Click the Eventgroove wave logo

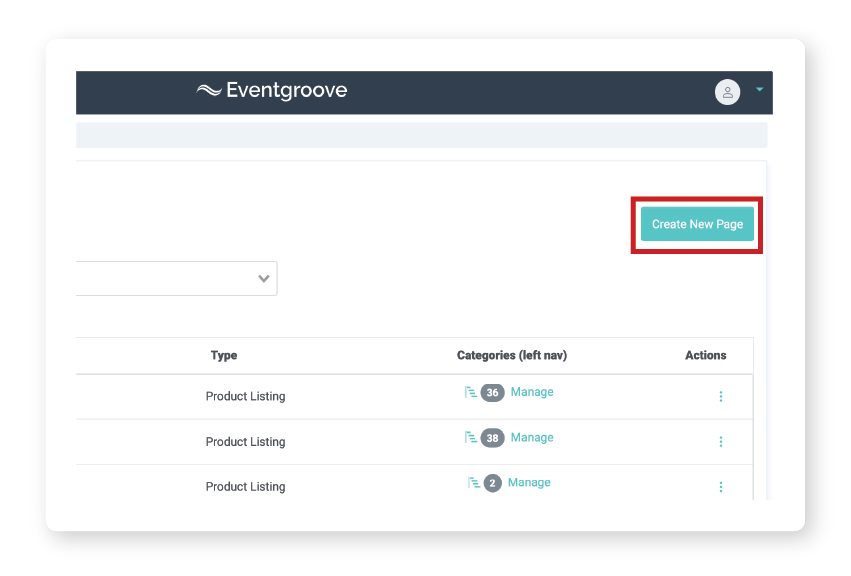209,91
